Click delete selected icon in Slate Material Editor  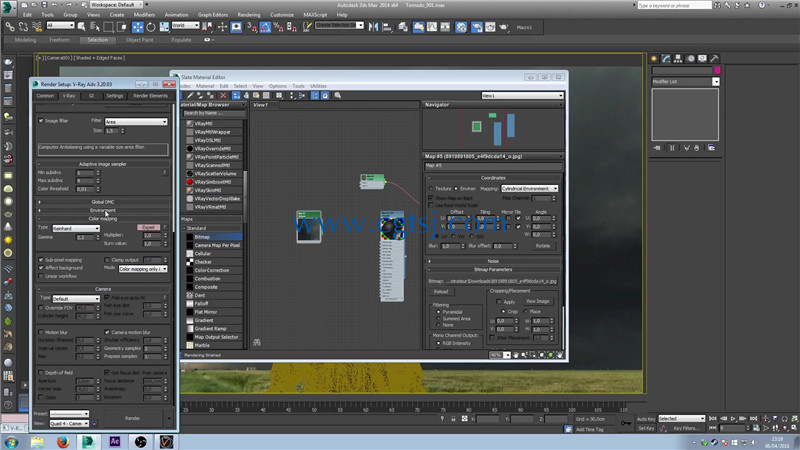[x=223, y=95]
